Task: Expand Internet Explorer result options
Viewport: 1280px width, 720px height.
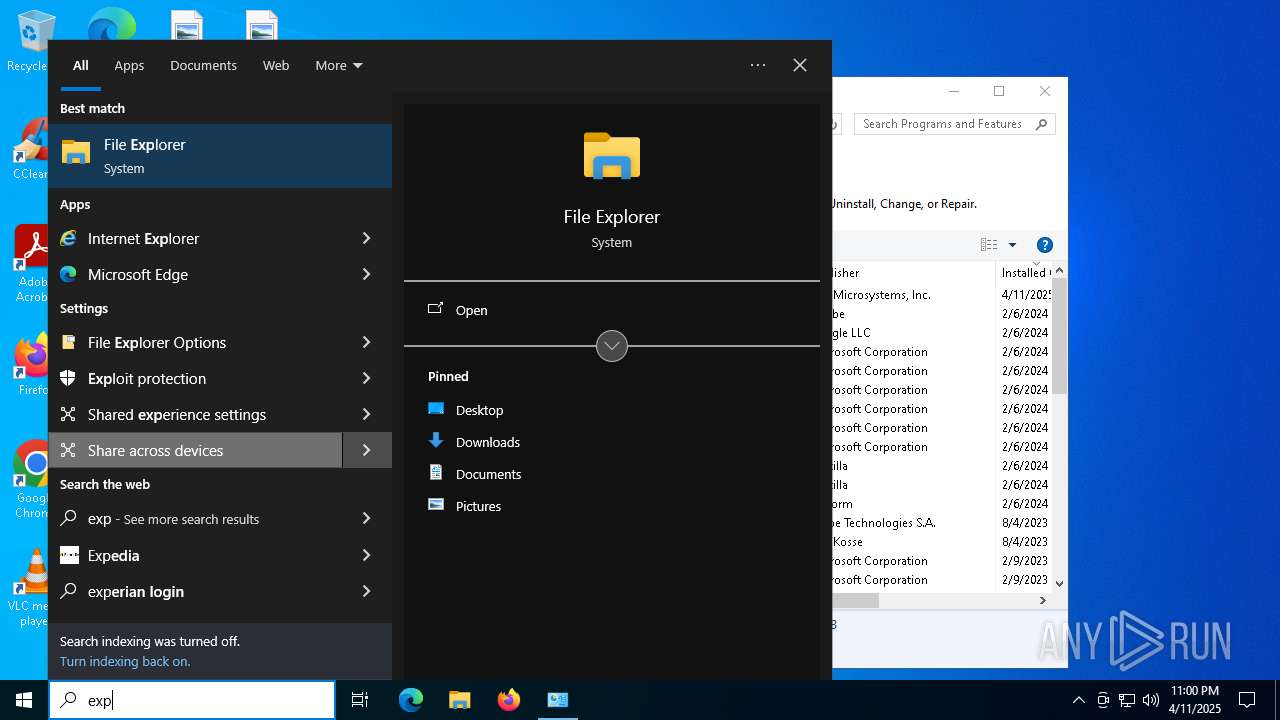Action: pyautogui.click(x=367, y=238)
